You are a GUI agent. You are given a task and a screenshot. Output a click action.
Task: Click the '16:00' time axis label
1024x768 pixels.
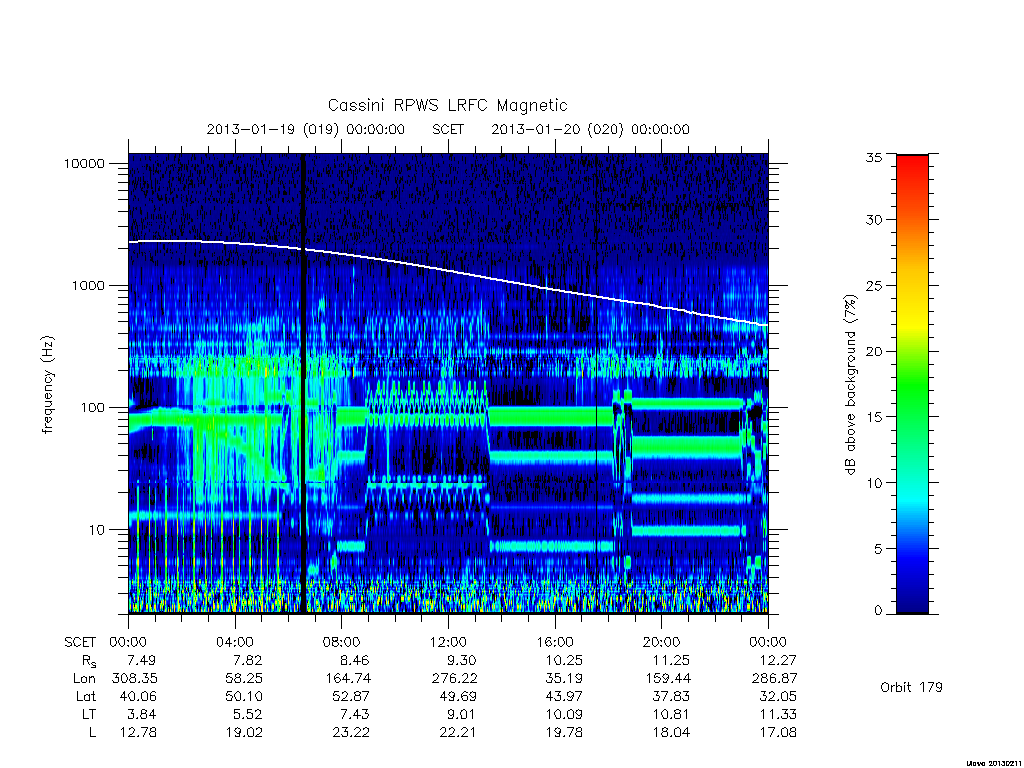click(x=554, y=642)
